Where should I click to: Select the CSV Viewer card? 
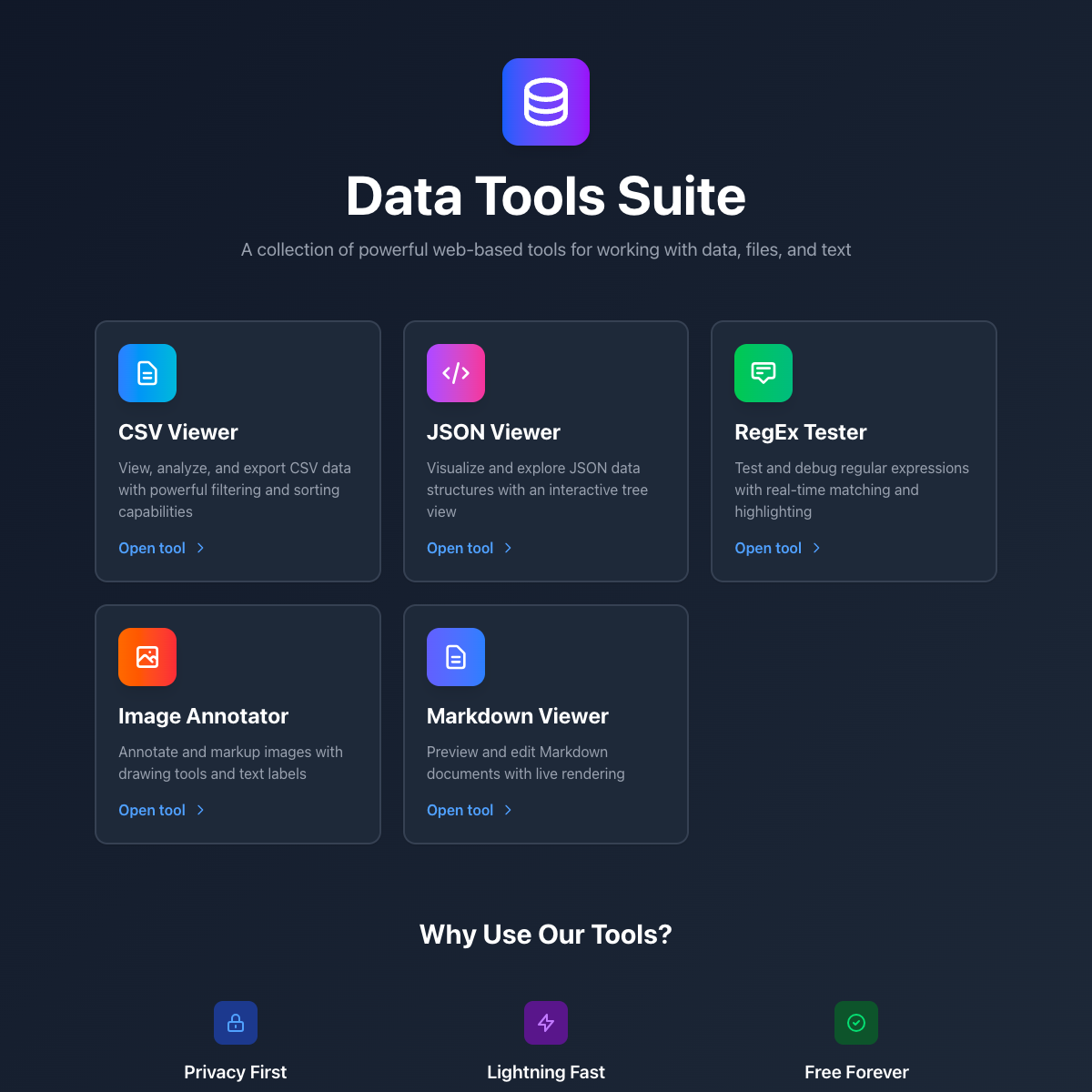tap(238, 451)
